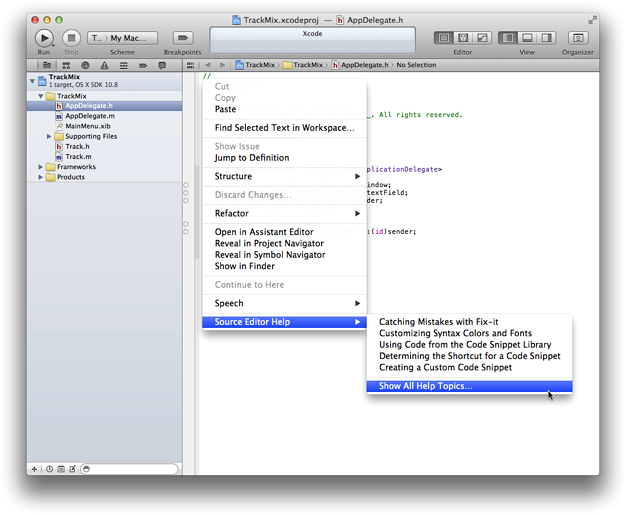Click the editor vertical scrollbar
Screen dimensions: 626x515
click(196, 212)
